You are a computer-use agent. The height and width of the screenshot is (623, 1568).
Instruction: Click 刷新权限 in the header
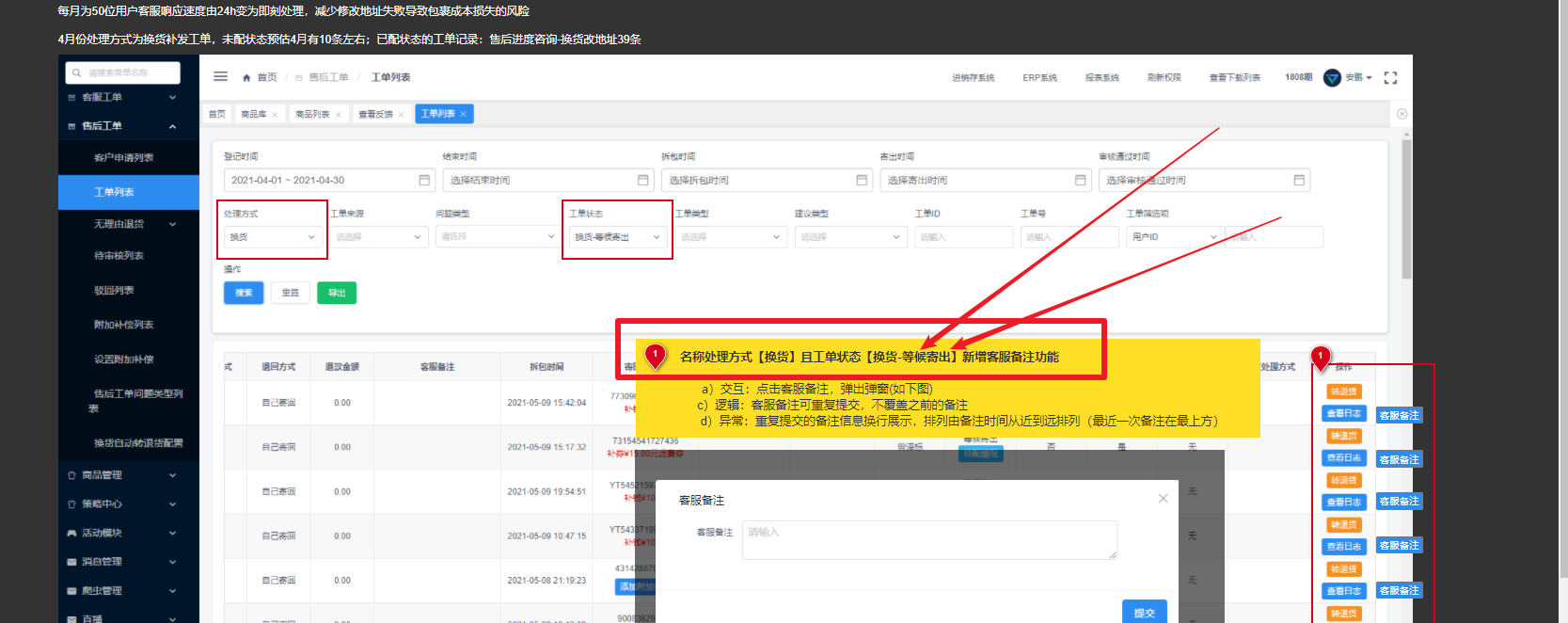click(x=1164, y=78)
